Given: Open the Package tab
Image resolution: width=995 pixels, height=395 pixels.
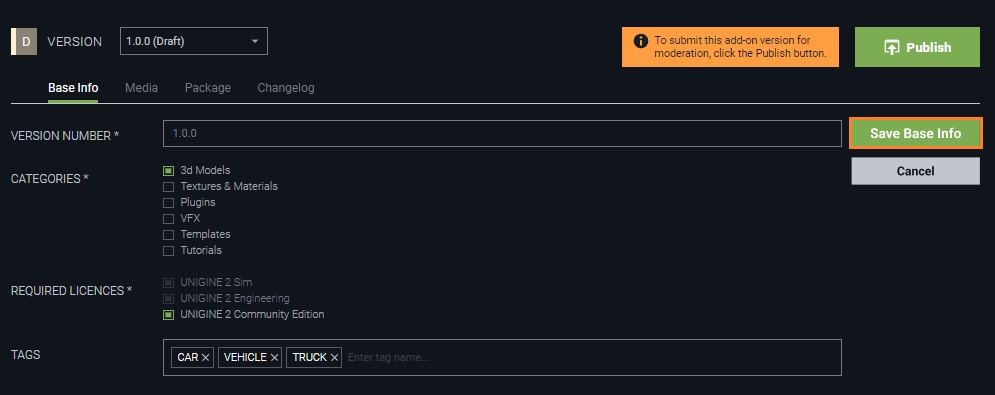Looking at the screenshot, I should (208, 88).
